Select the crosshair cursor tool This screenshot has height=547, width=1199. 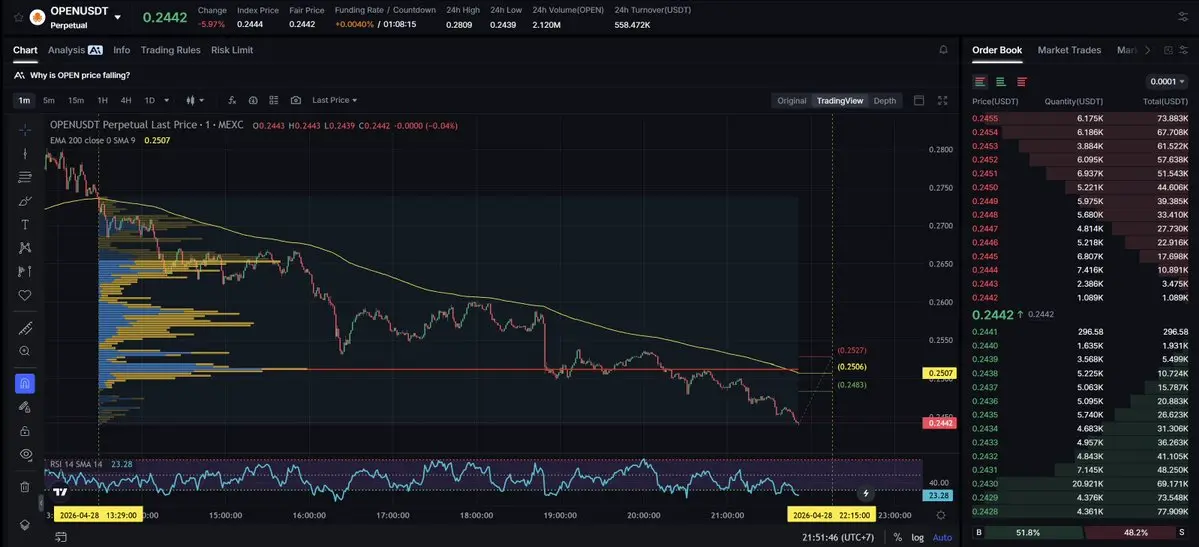tap(24, 130)
